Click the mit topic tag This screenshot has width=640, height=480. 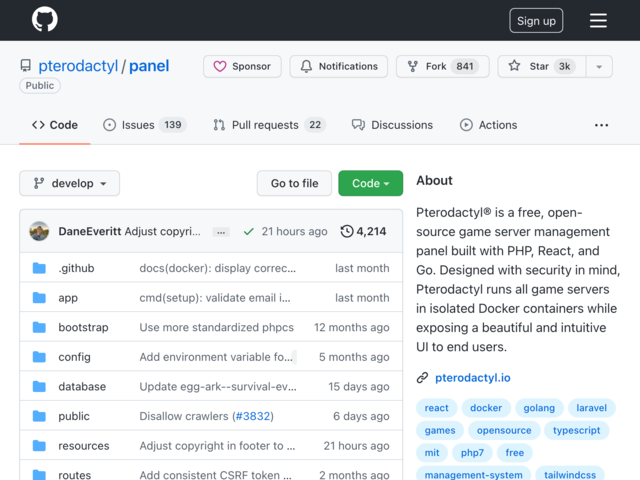click(x=432, y=453)
